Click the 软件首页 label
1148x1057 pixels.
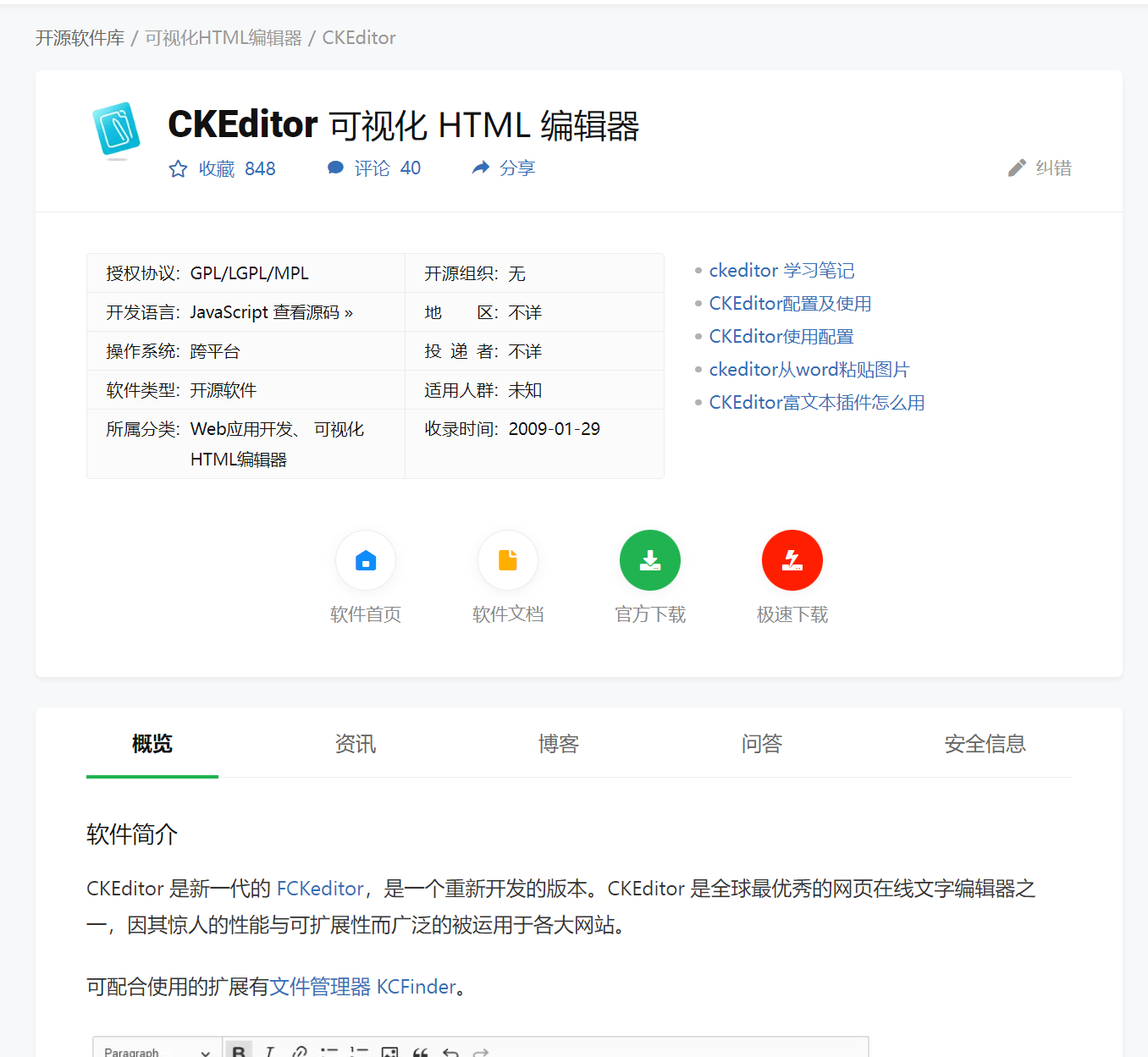(x=366, y=614)
